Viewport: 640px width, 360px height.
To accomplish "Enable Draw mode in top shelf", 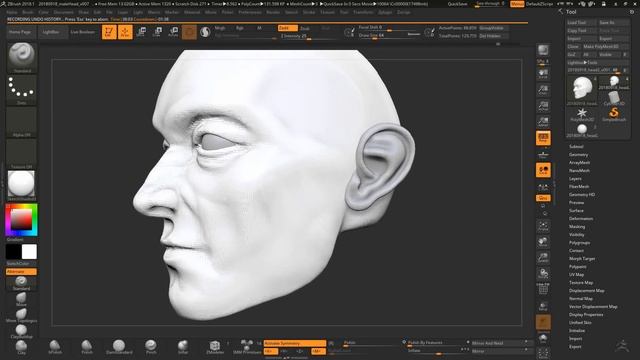I will click(x=125, y=32).
